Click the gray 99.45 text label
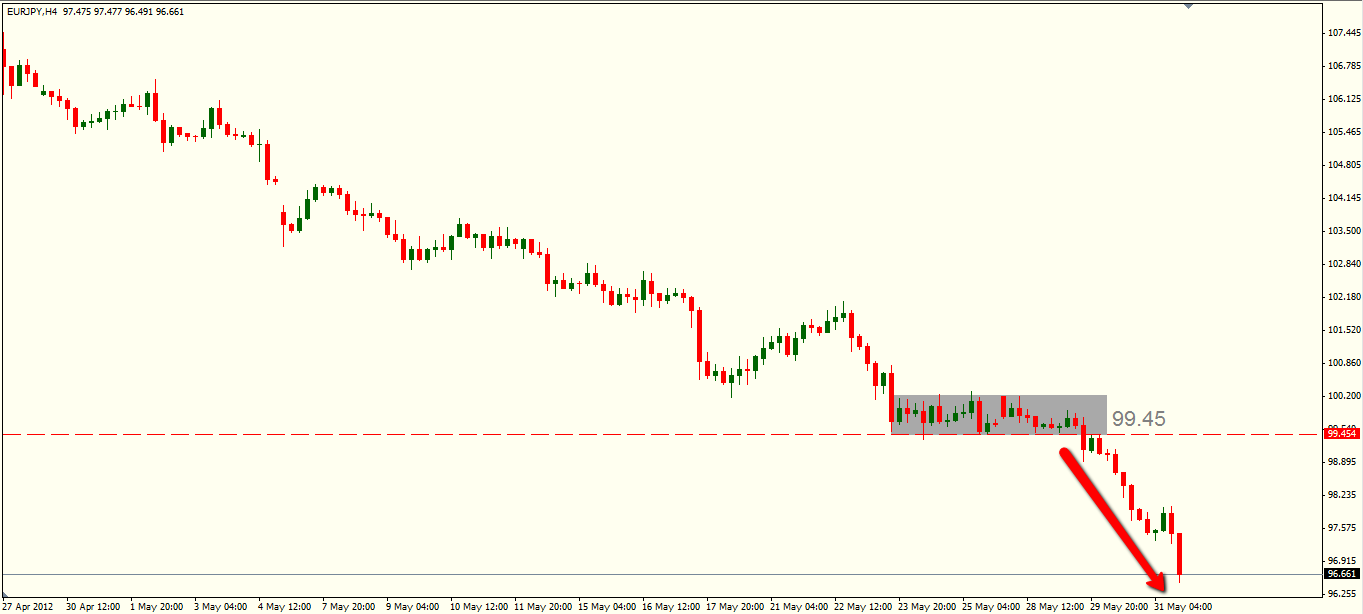The image size is (1363, 614). (1139, 419)
